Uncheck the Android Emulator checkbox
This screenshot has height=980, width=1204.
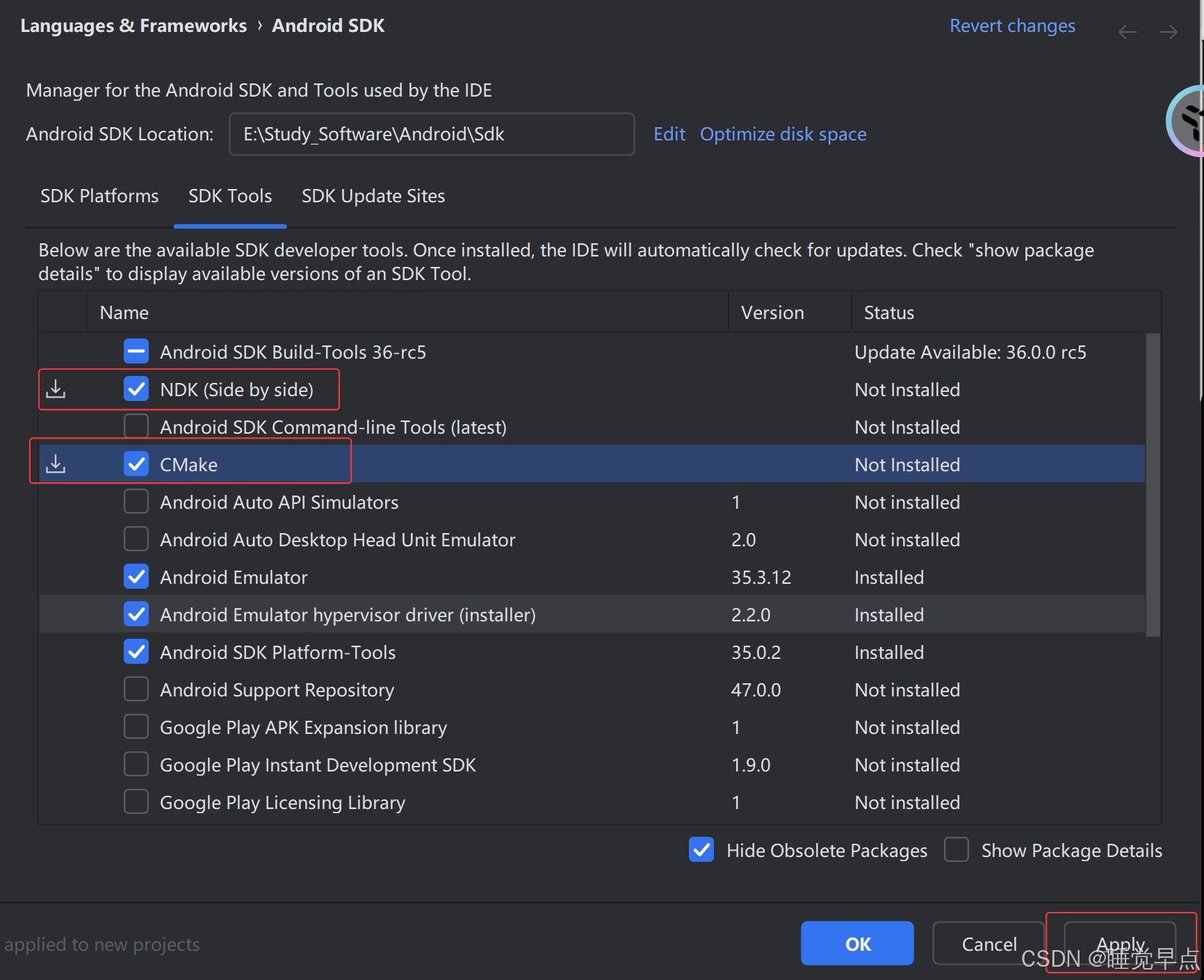point(136,576)
